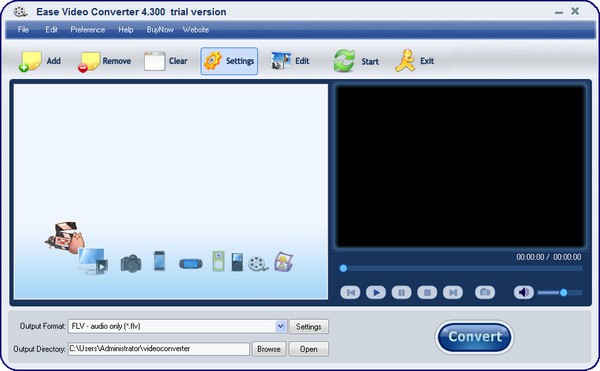Clear the file list with Clear icon
The width and height of the screenshot is (600, 371).
155,61
